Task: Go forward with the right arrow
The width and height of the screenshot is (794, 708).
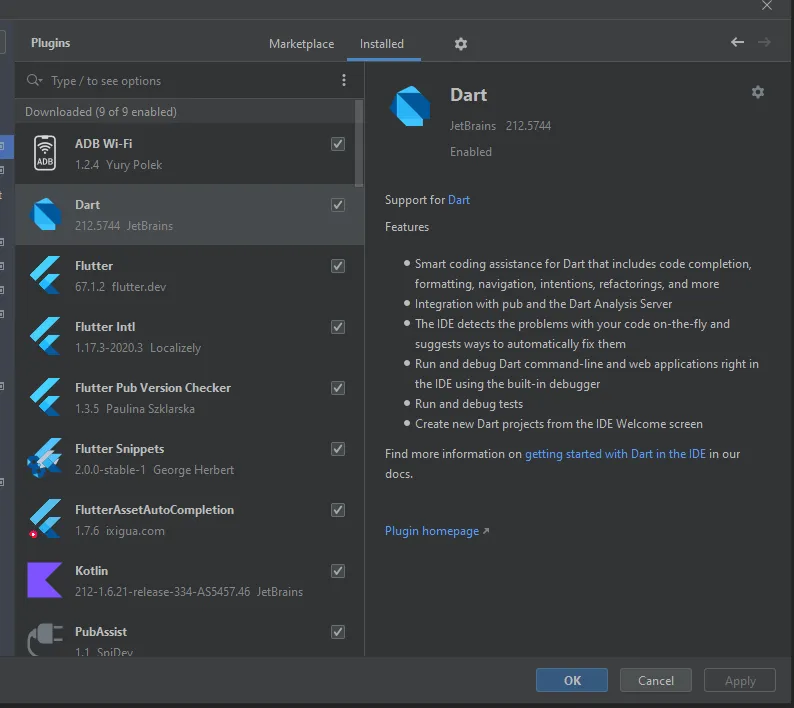Action: [x=764, y=43]
